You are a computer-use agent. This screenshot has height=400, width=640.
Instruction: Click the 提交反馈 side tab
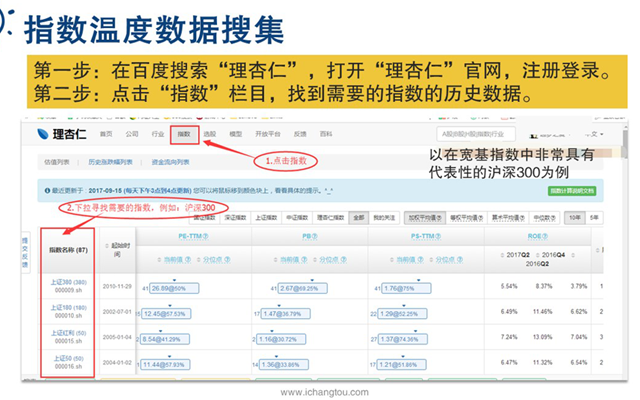(24, 253)
